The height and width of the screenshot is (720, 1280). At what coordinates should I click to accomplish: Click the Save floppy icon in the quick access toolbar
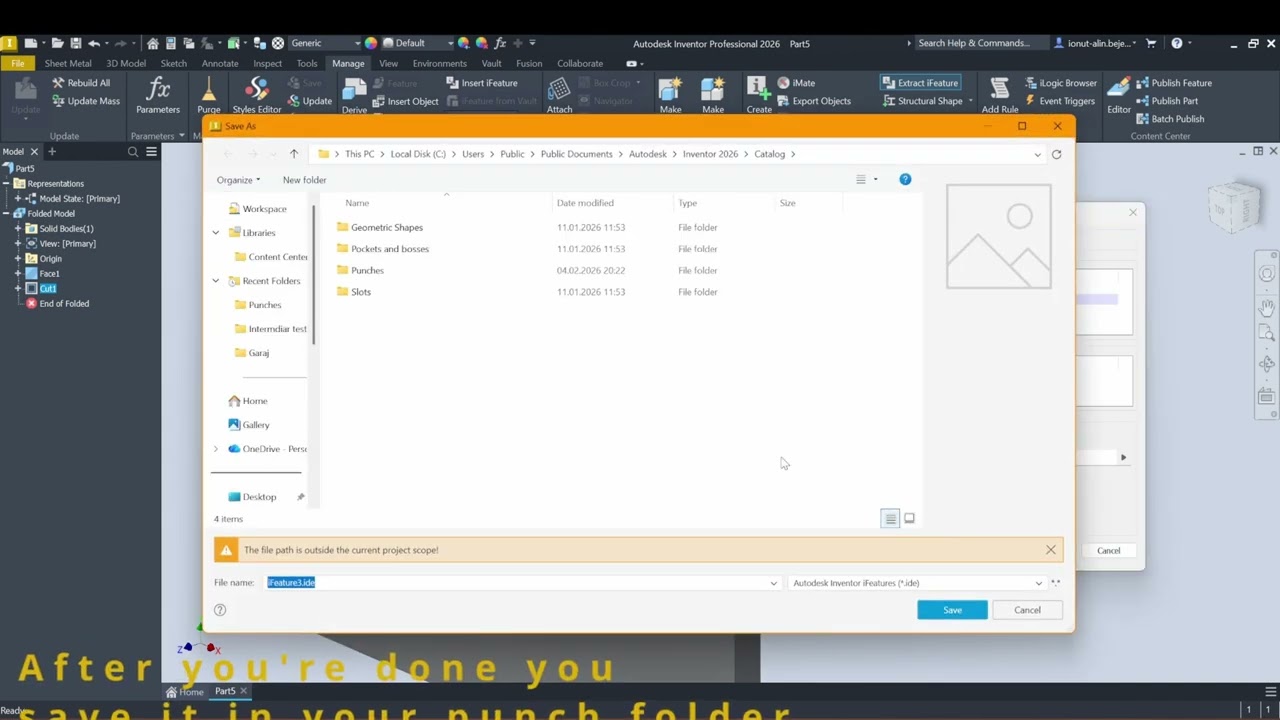[x=75, y=43]
